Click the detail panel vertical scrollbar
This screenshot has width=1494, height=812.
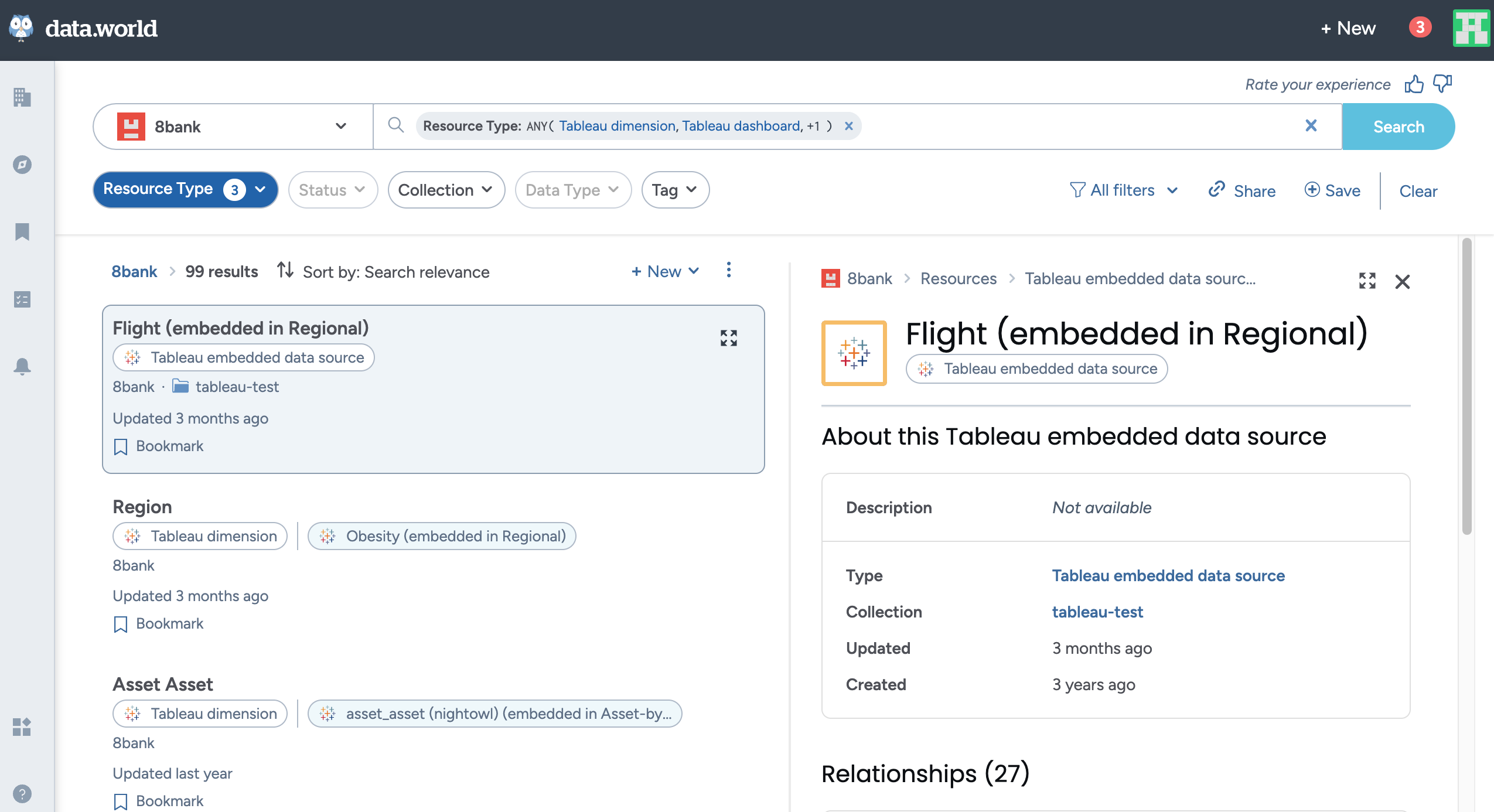pos(1467,387)
